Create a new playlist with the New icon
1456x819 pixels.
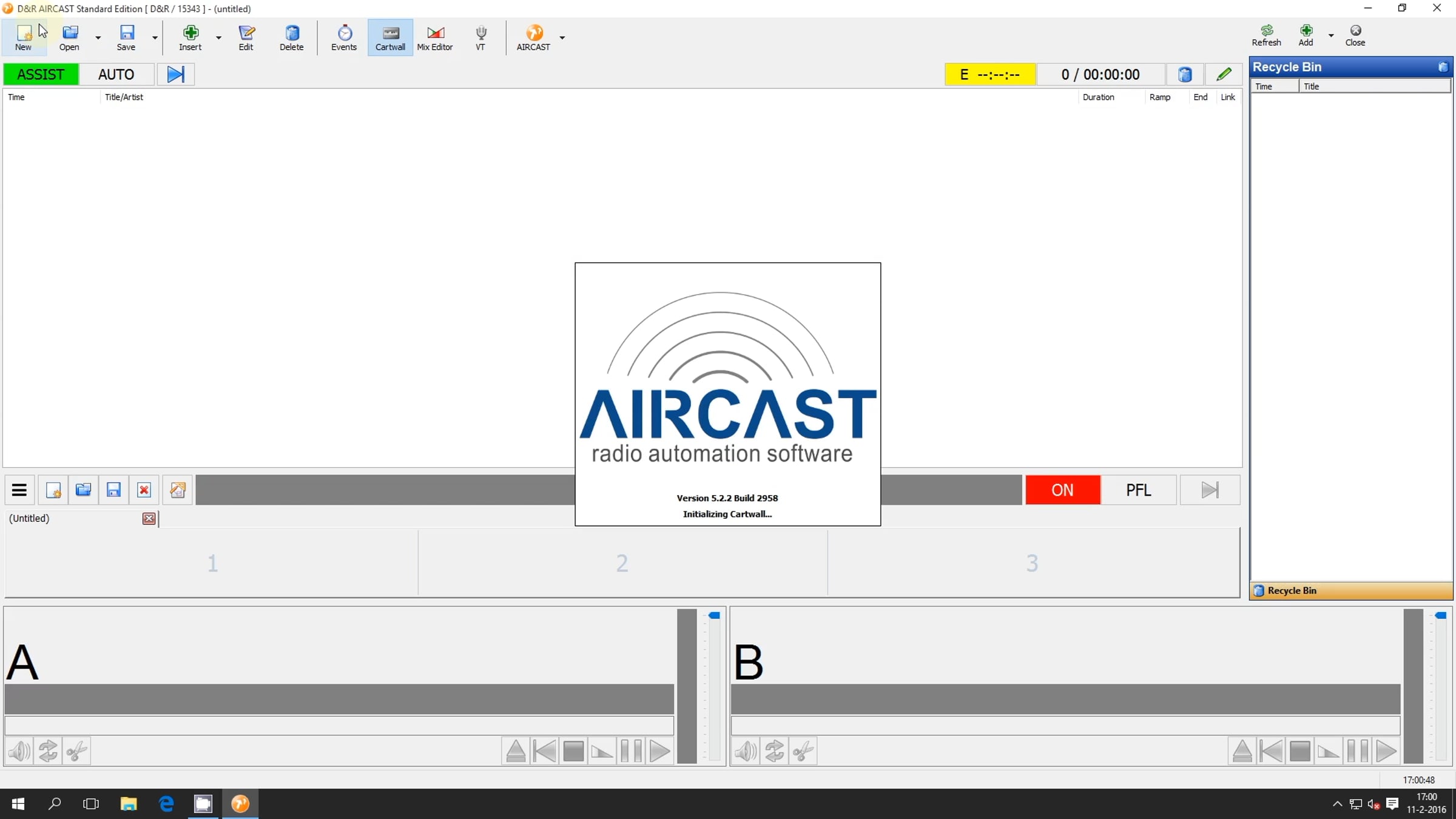pyautogui.click(x=24, y=37)
